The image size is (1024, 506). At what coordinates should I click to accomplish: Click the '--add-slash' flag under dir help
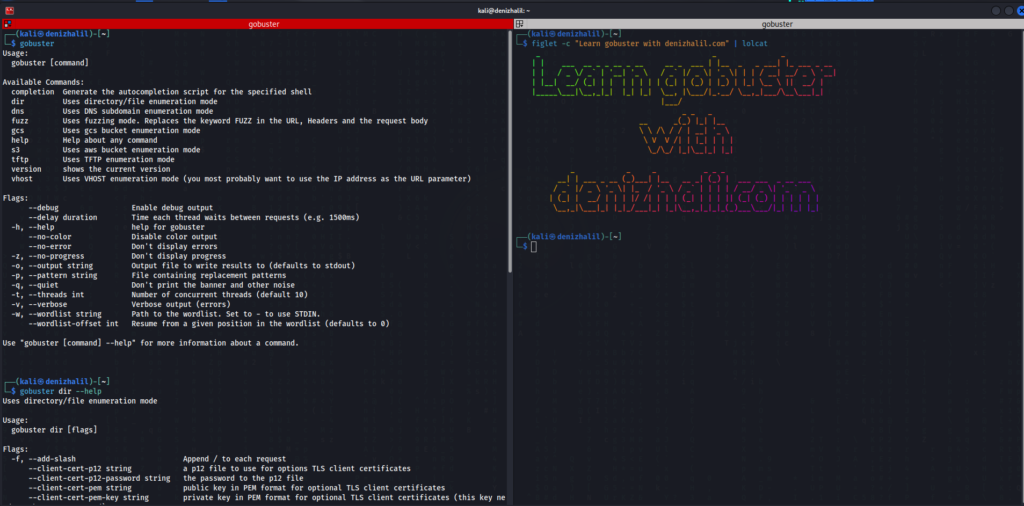pyautogui.click(x=55, y=458)
